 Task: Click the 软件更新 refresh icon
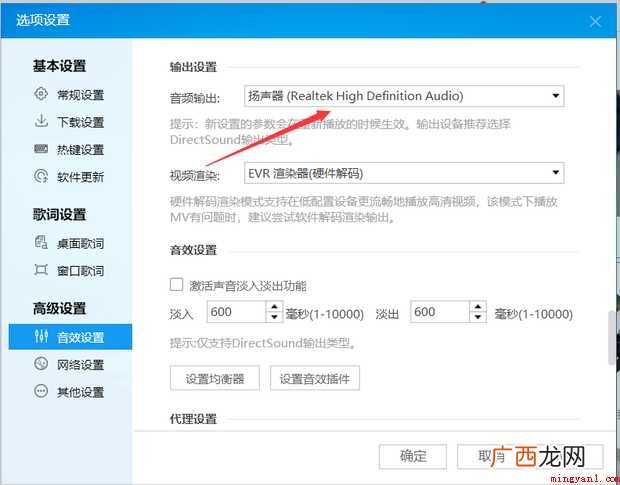(41, 176)
